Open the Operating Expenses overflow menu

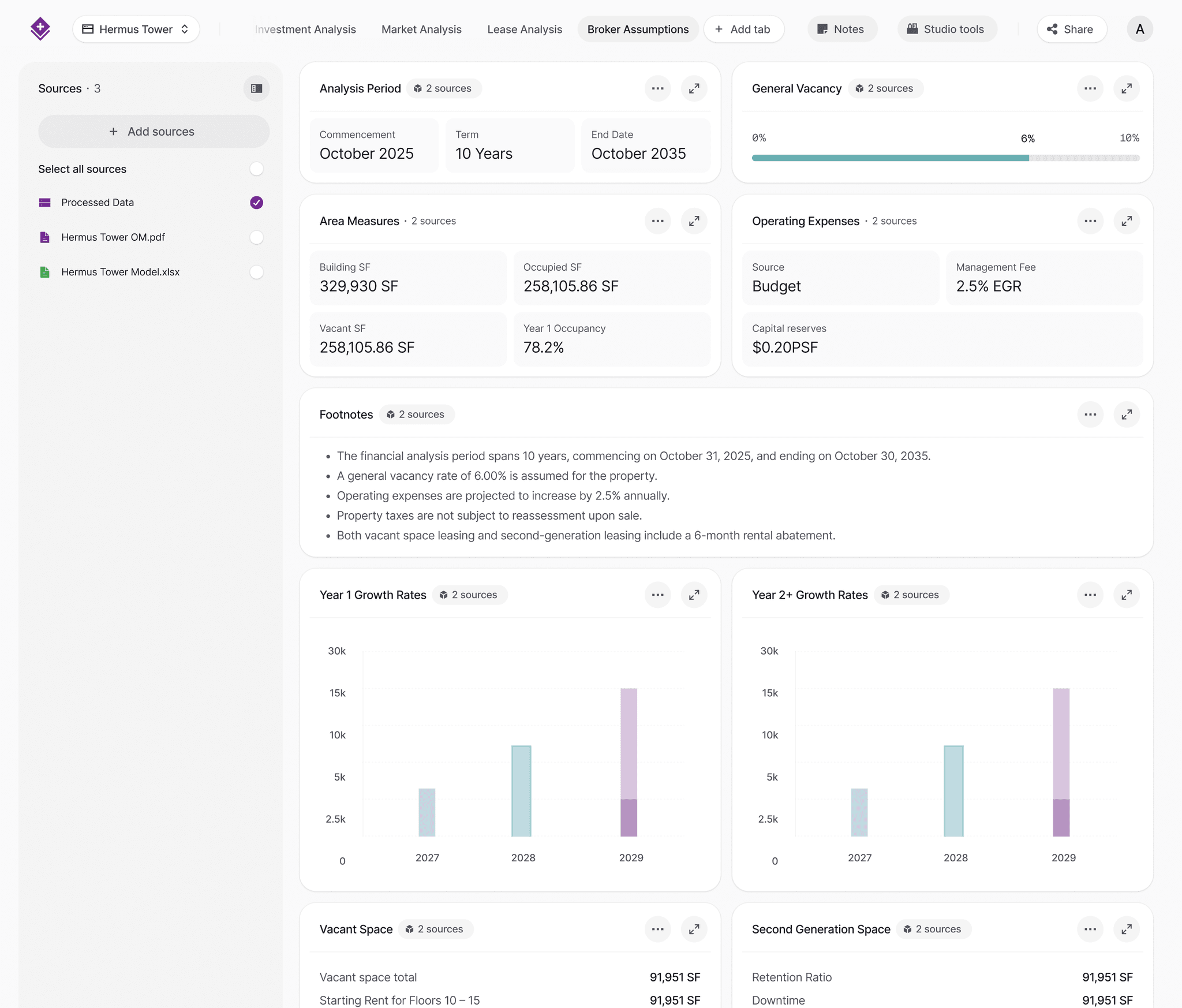point(1090,221)
